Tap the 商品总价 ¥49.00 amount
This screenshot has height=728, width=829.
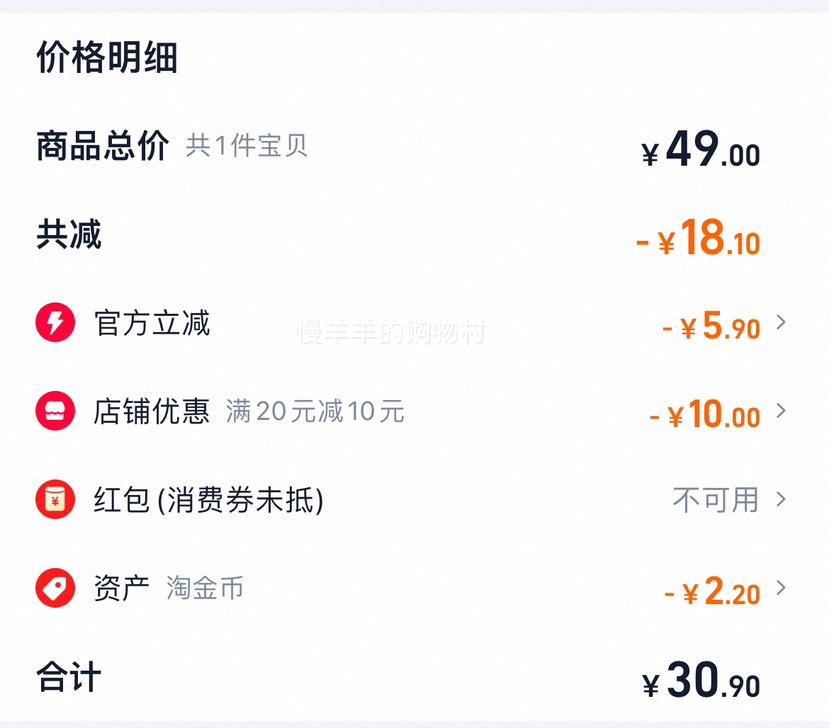coord(701,149)
